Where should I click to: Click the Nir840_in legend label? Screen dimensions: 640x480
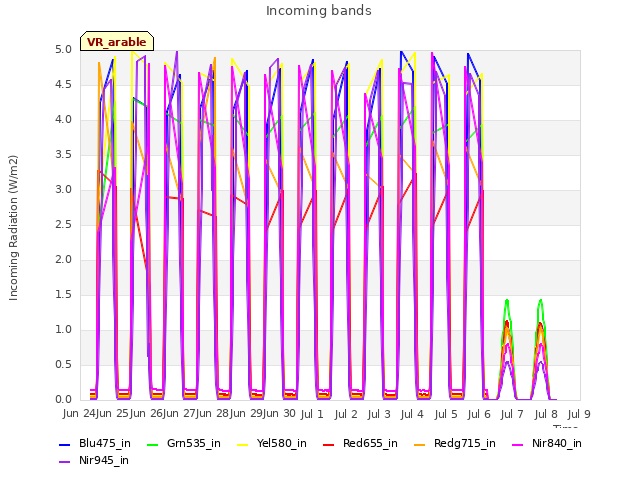click(557, 443)
